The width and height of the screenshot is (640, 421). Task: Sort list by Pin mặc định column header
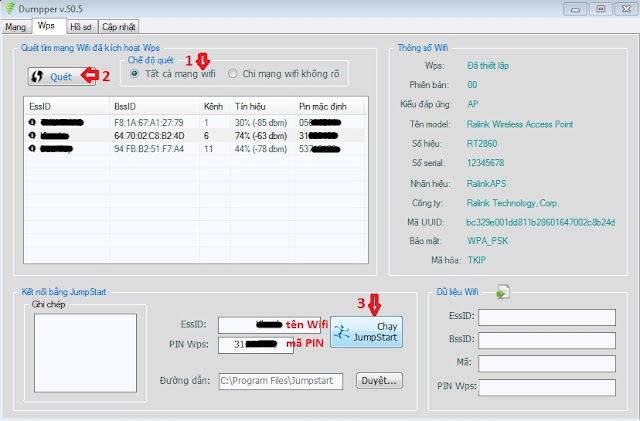point(329,107)
